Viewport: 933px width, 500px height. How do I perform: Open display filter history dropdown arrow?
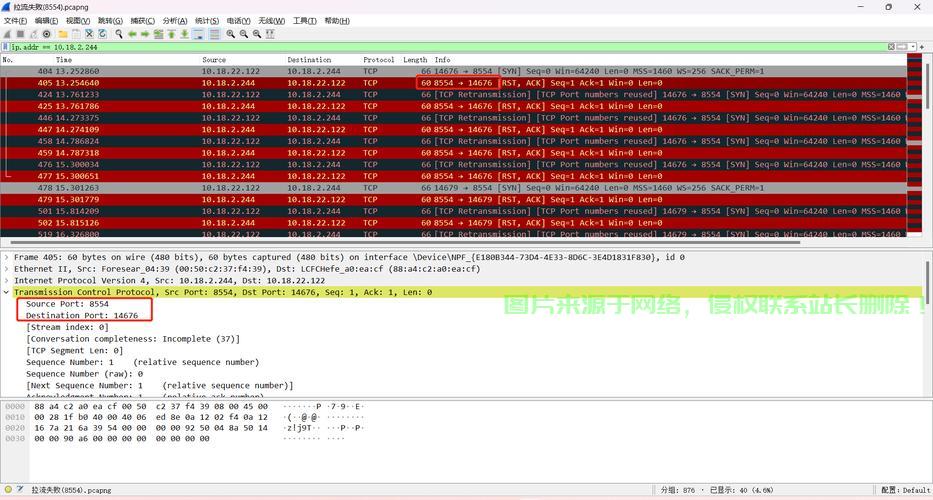(x=914, y=47)
